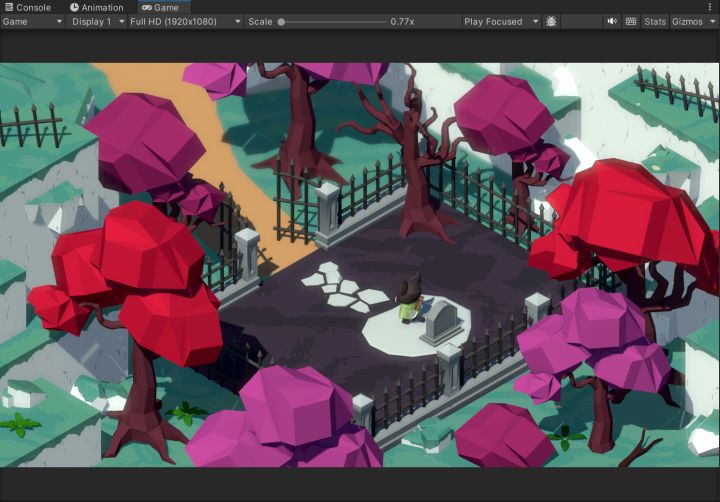Open the Full HD resolution dropdown
Viewport: 720px width, 502px height.
click(x=185, y=22)
